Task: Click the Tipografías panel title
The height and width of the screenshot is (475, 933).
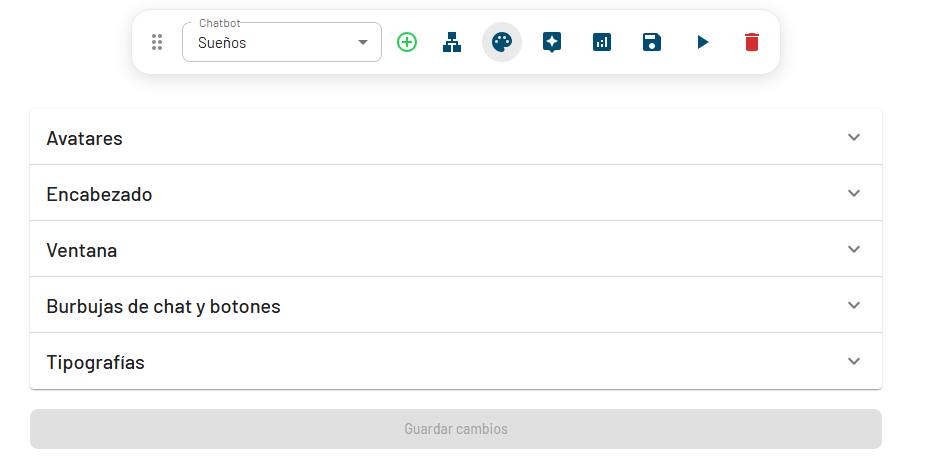Action: pos(96,362)
